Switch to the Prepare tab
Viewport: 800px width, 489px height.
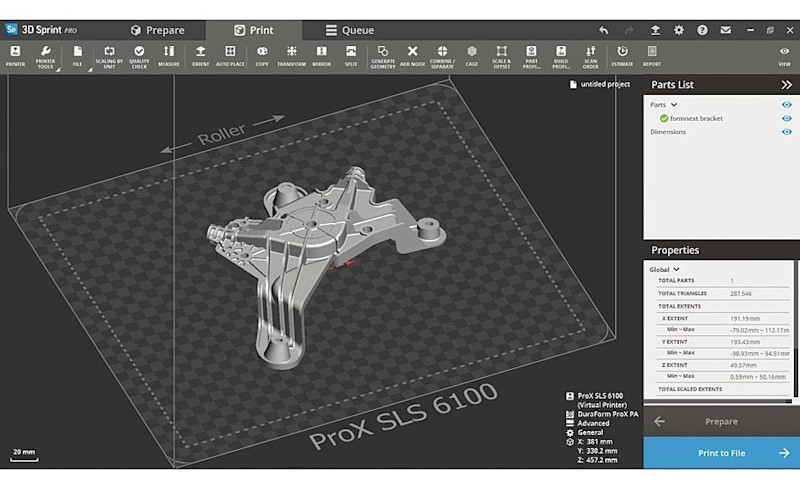pyautogui.click(x=157, y=31)
